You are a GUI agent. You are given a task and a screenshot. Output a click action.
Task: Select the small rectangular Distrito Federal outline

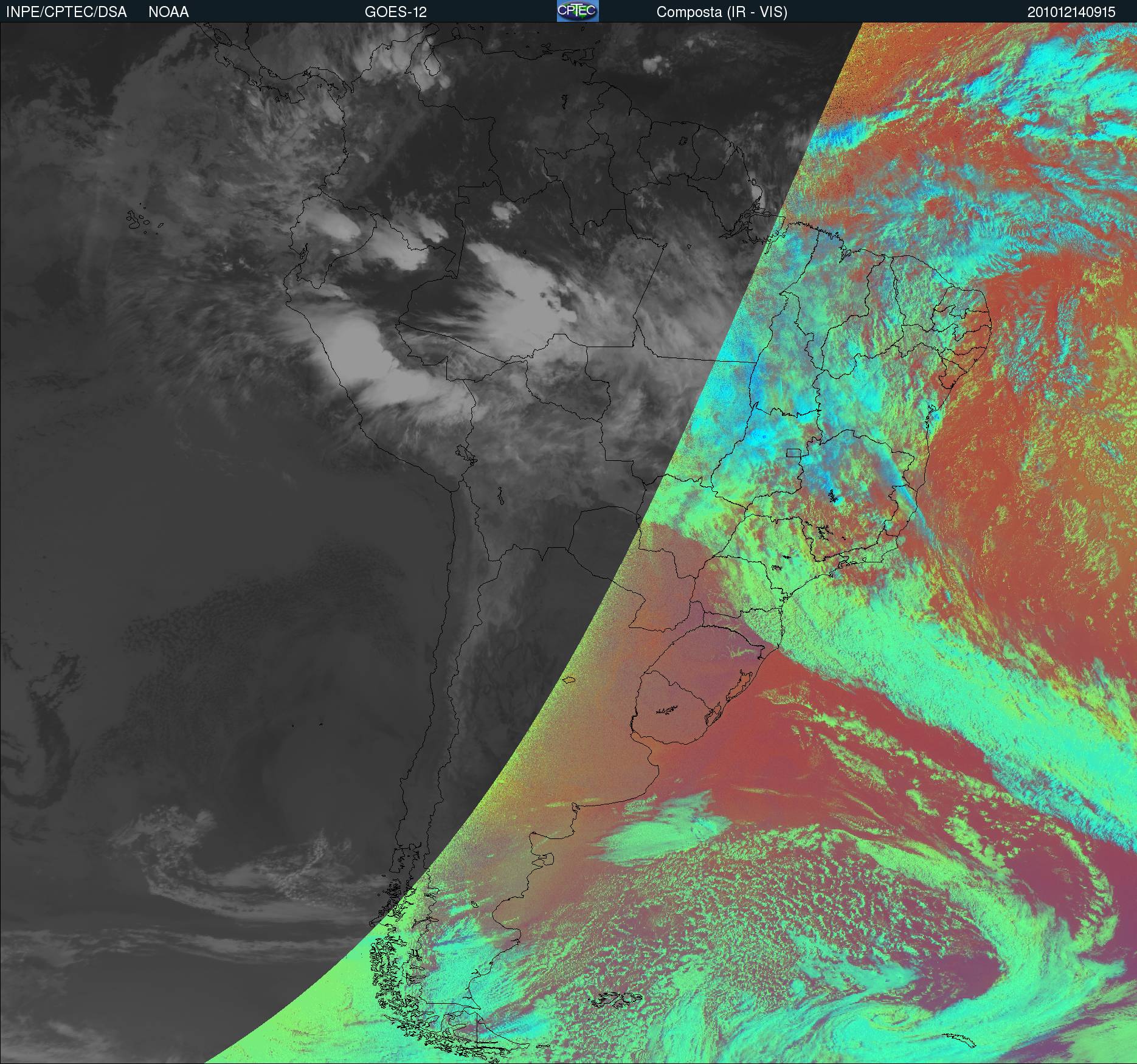pos(793,452)
